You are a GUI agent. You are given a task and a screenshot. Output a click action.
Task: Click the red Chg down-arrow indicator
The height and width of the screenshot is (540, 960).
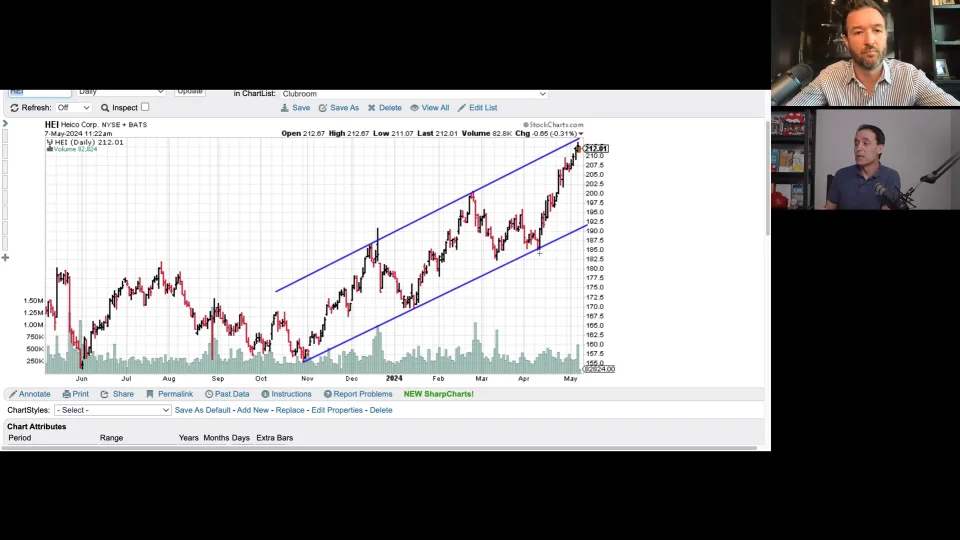580,133
